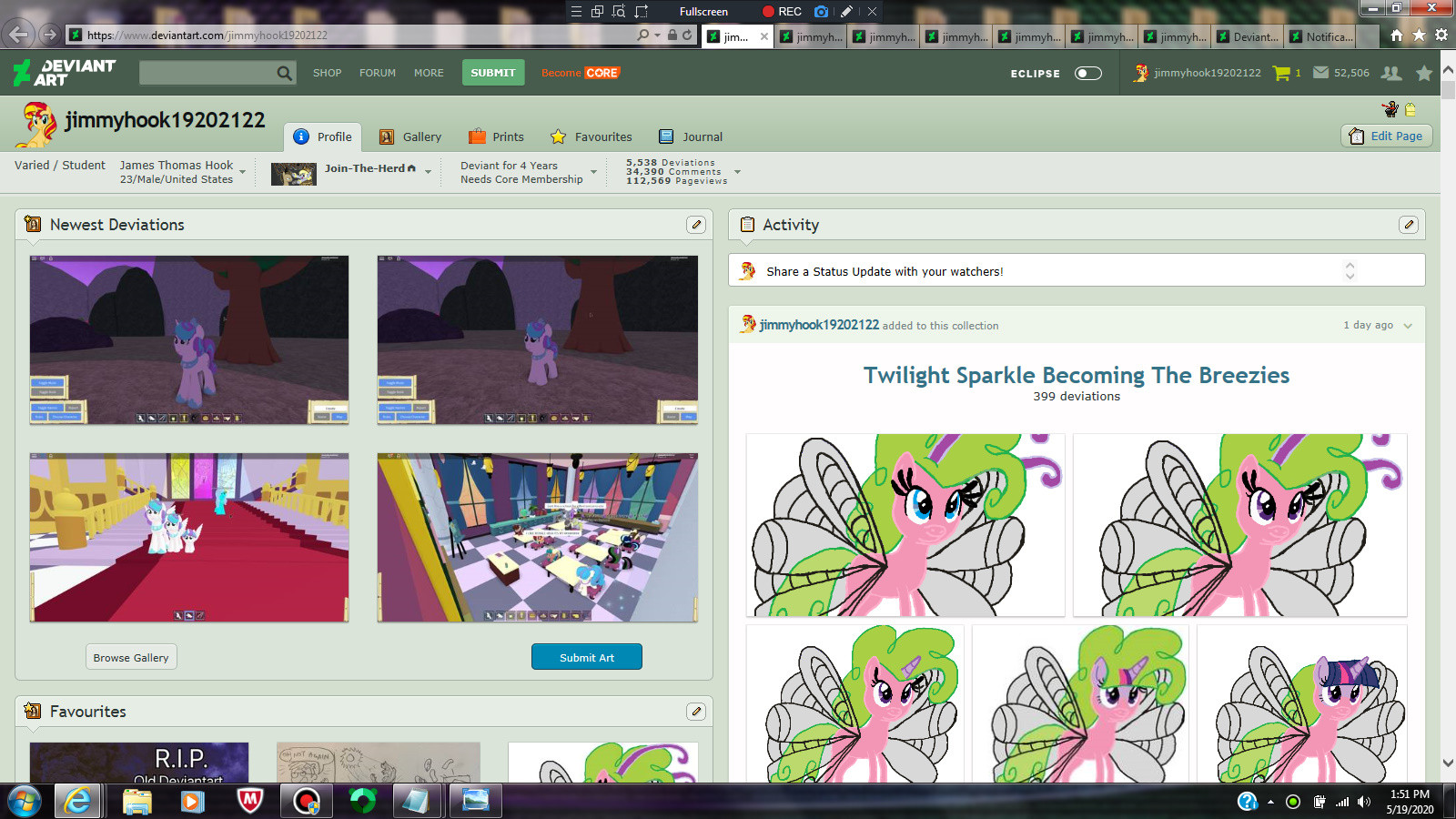1456x819 pixels.
Task: Open Internet Explorer from the taskbar
Action: (77, 801)
